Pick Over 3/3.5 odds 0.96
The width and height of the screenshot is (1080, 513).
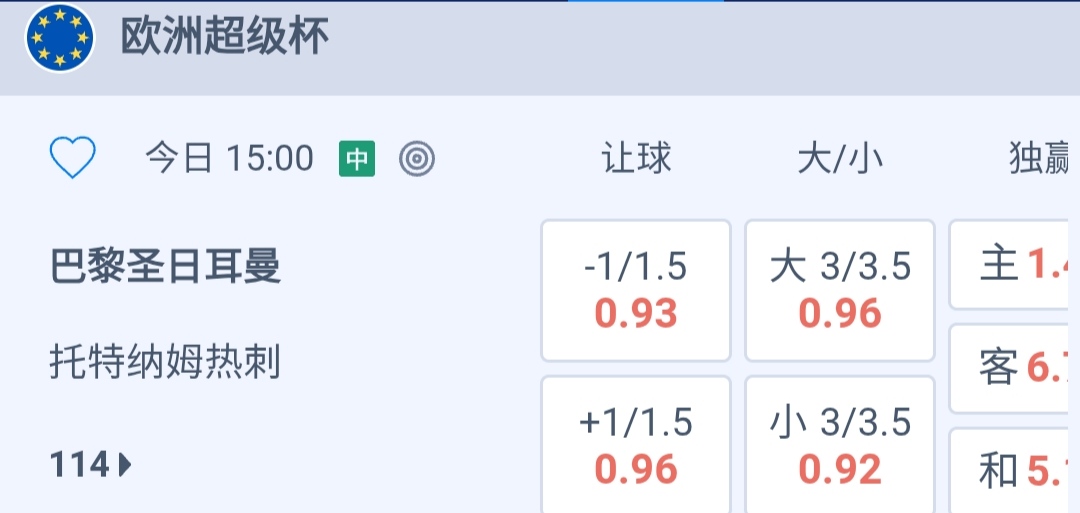(x=840, y=290)
